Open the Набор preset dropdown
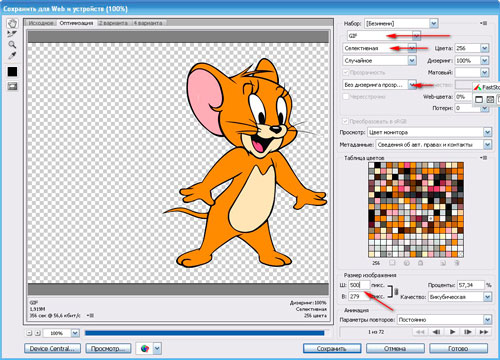Image resolution: width=500 pixels, height=360 pixels. tap(433, 24)
